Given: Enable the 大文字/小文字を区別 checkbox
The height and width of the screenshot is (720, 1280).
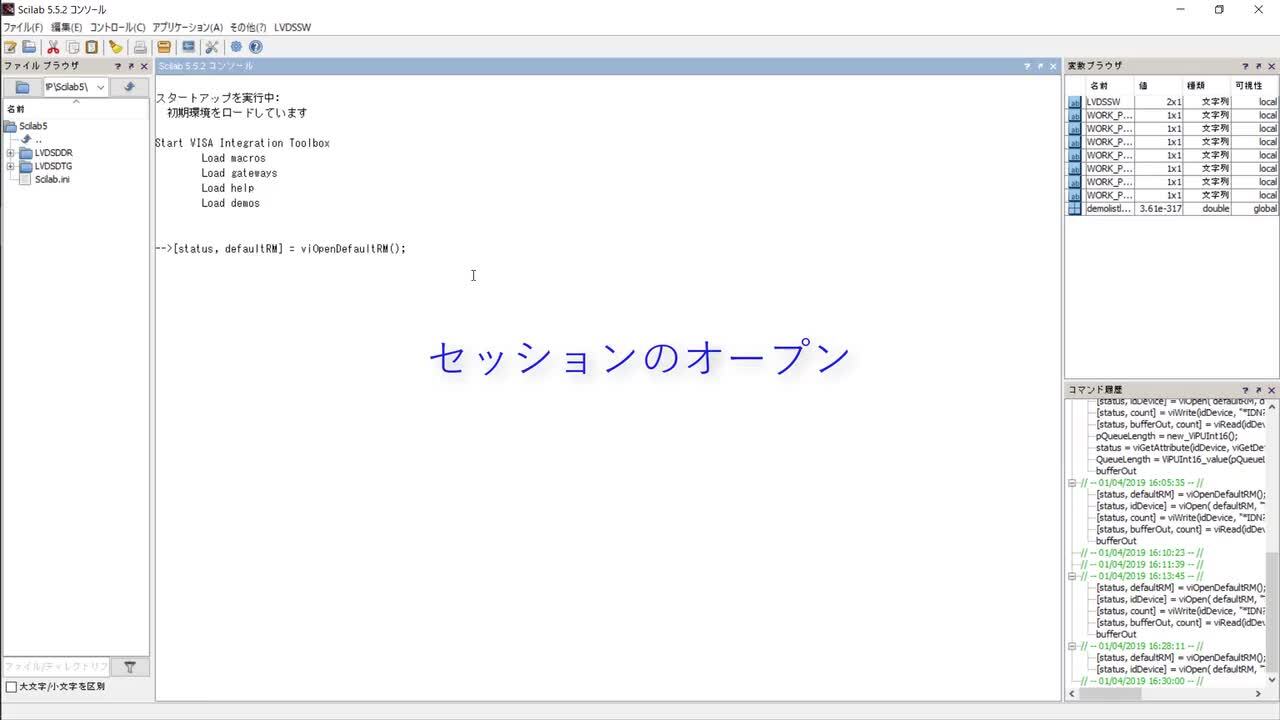Looking at the screenshot, I should click(x=12, y=687).
